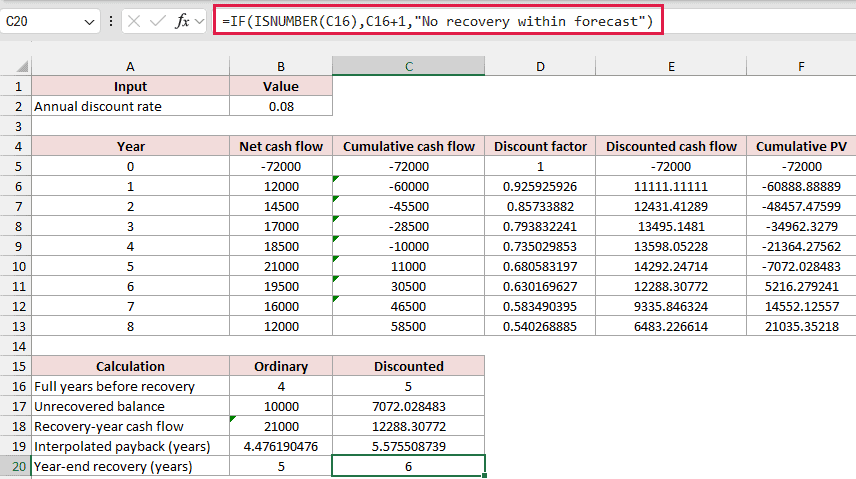The image size is (856, 479).
Task: Click discounted cash flow cell 13598.05228
Action: click(671, 246)
